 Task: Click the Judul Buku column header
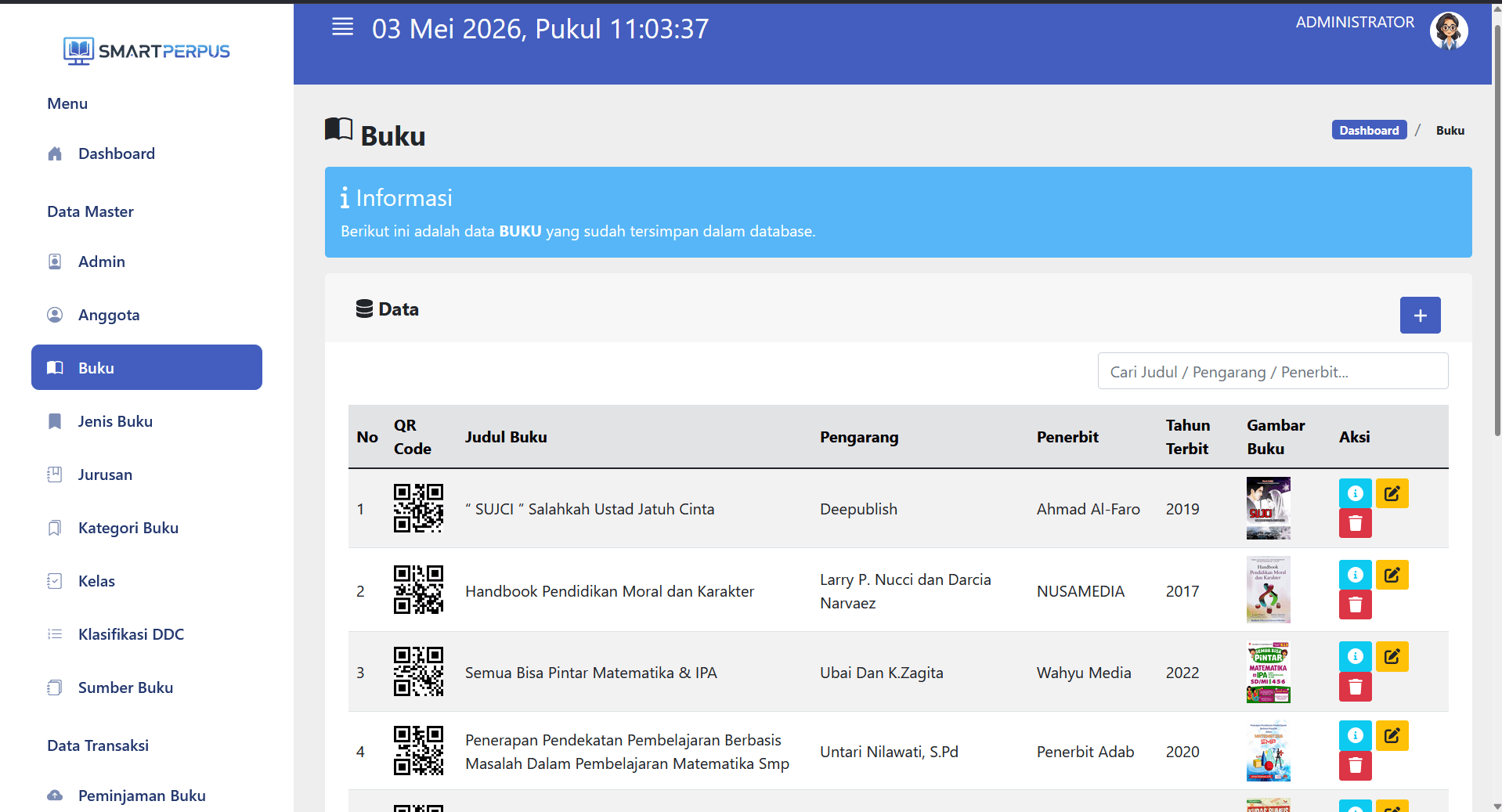[506, 437]
